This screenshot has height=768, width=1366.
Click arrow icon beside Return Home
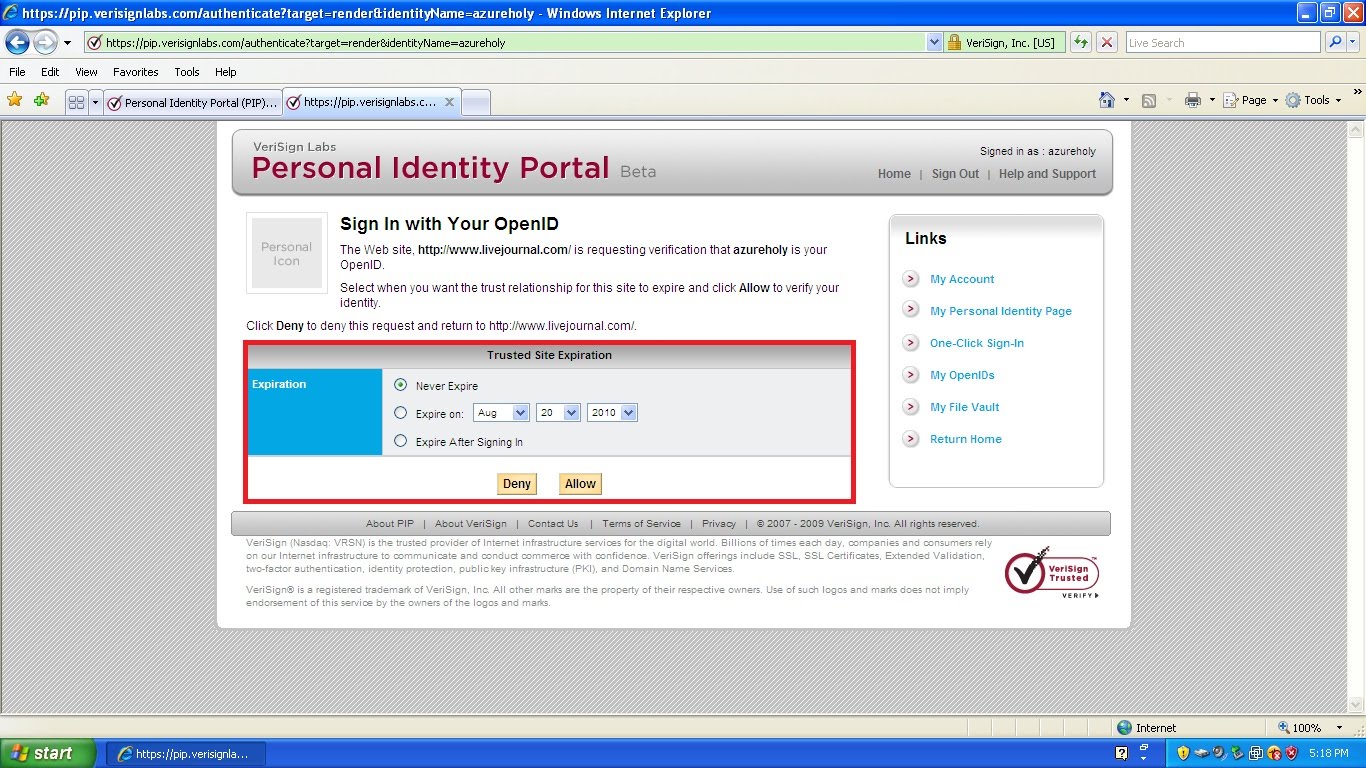click(x=911, y=439)
